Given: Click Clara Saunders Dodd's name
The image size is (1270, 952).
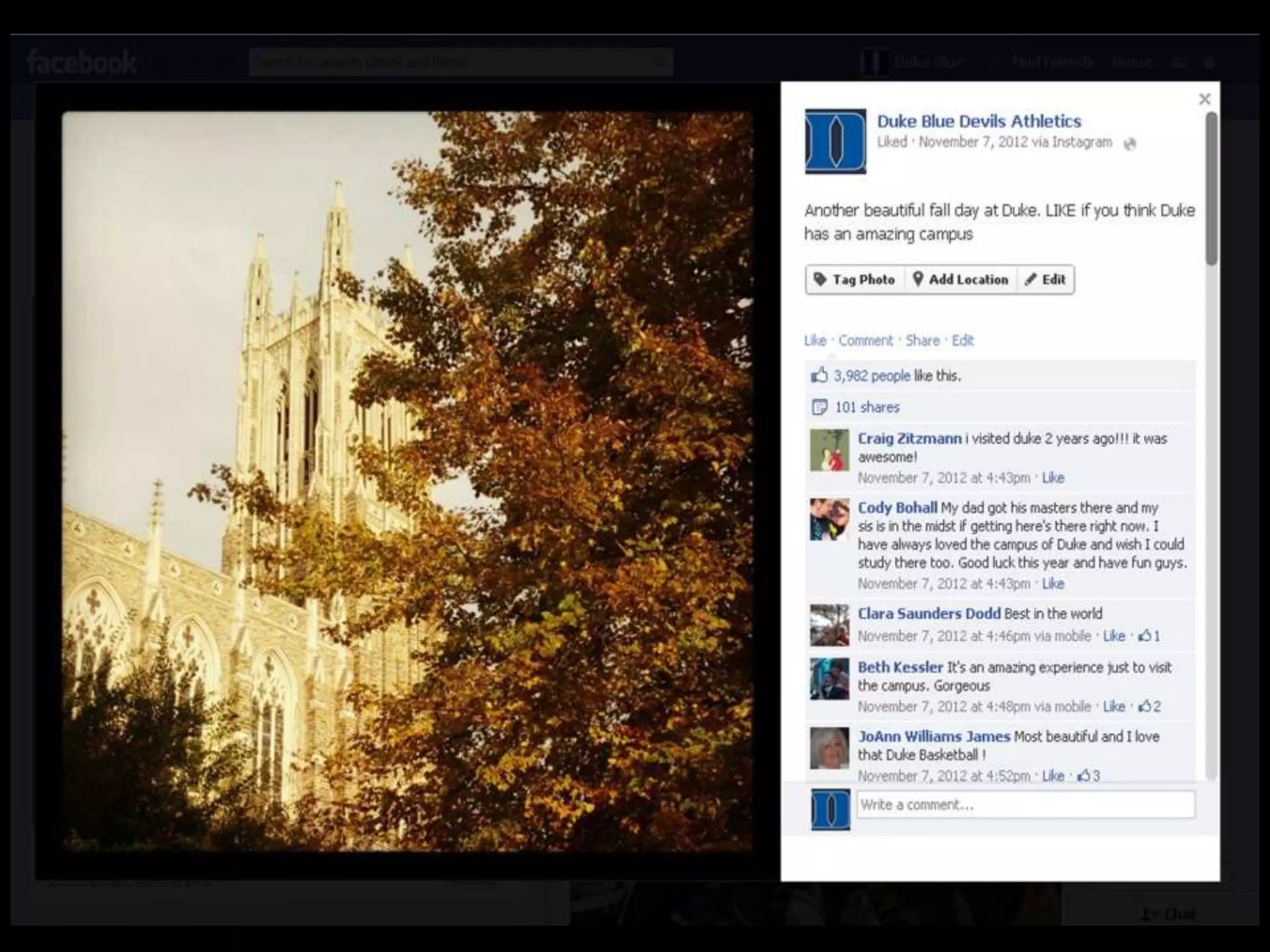Looking at the screenshot, I should 928,614.
